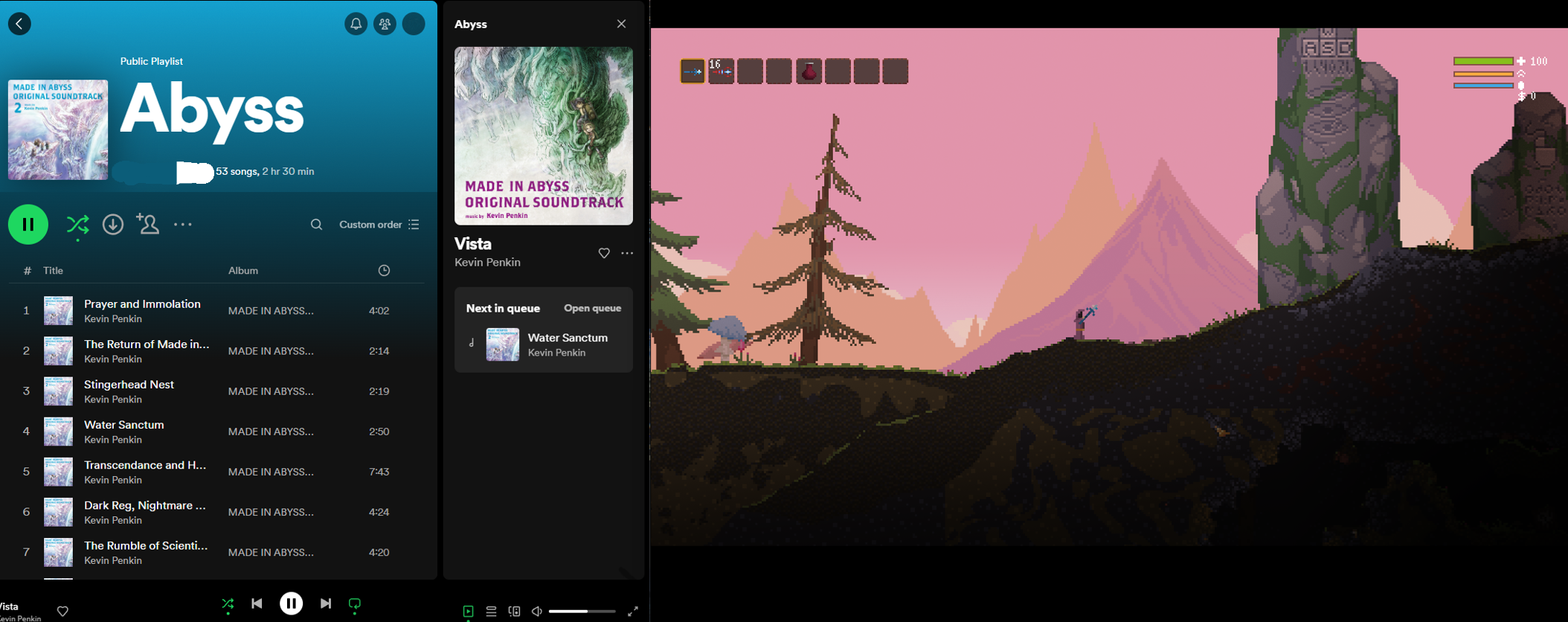Open the Friend Activity icon

coord(385,24)
